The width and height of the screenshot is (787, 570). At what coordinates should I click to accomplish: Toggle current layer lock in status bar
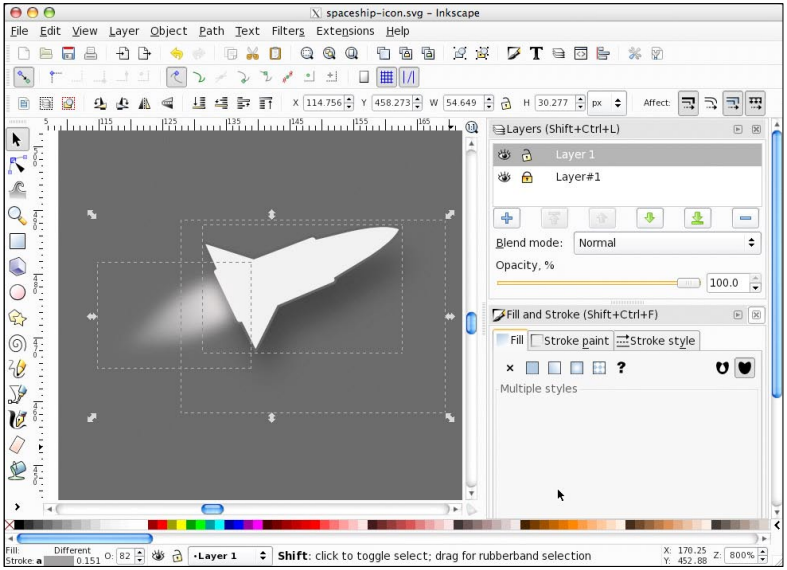177,556
